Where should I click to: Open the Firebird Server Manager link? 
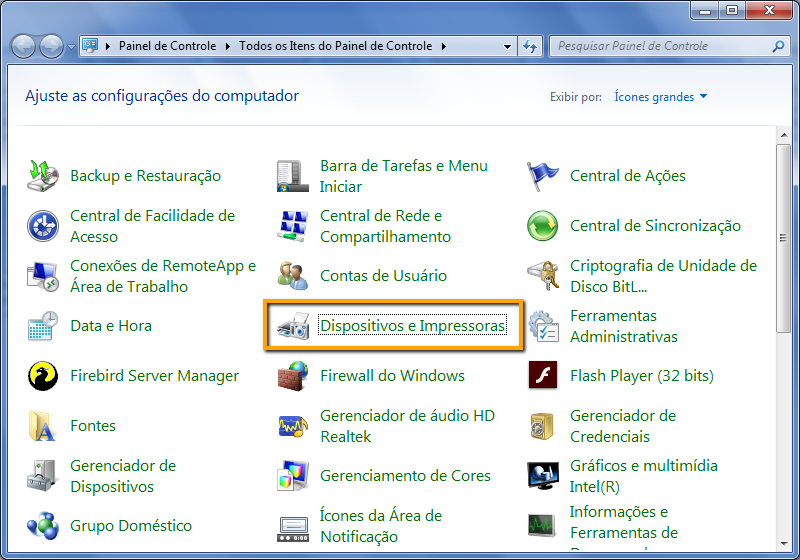tap(154, 376)
